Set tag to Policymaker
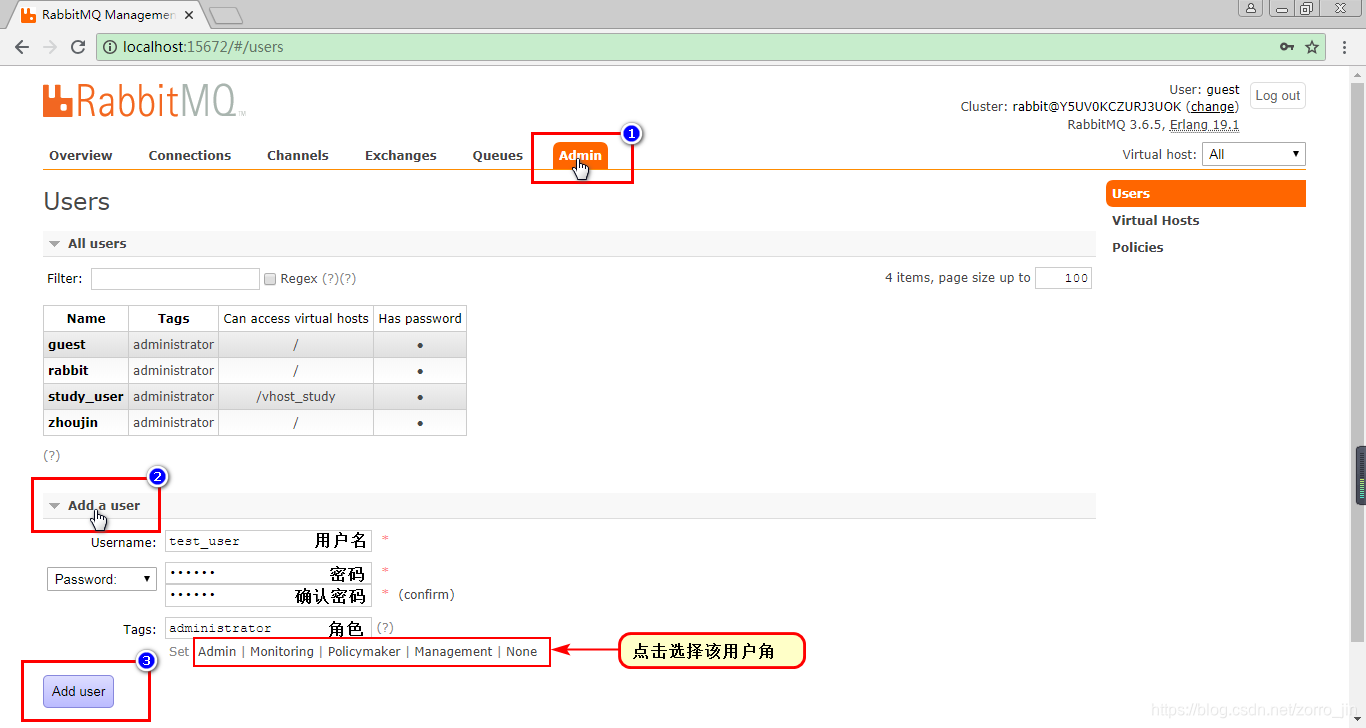The image size is (1366, 728). [364, 651]
